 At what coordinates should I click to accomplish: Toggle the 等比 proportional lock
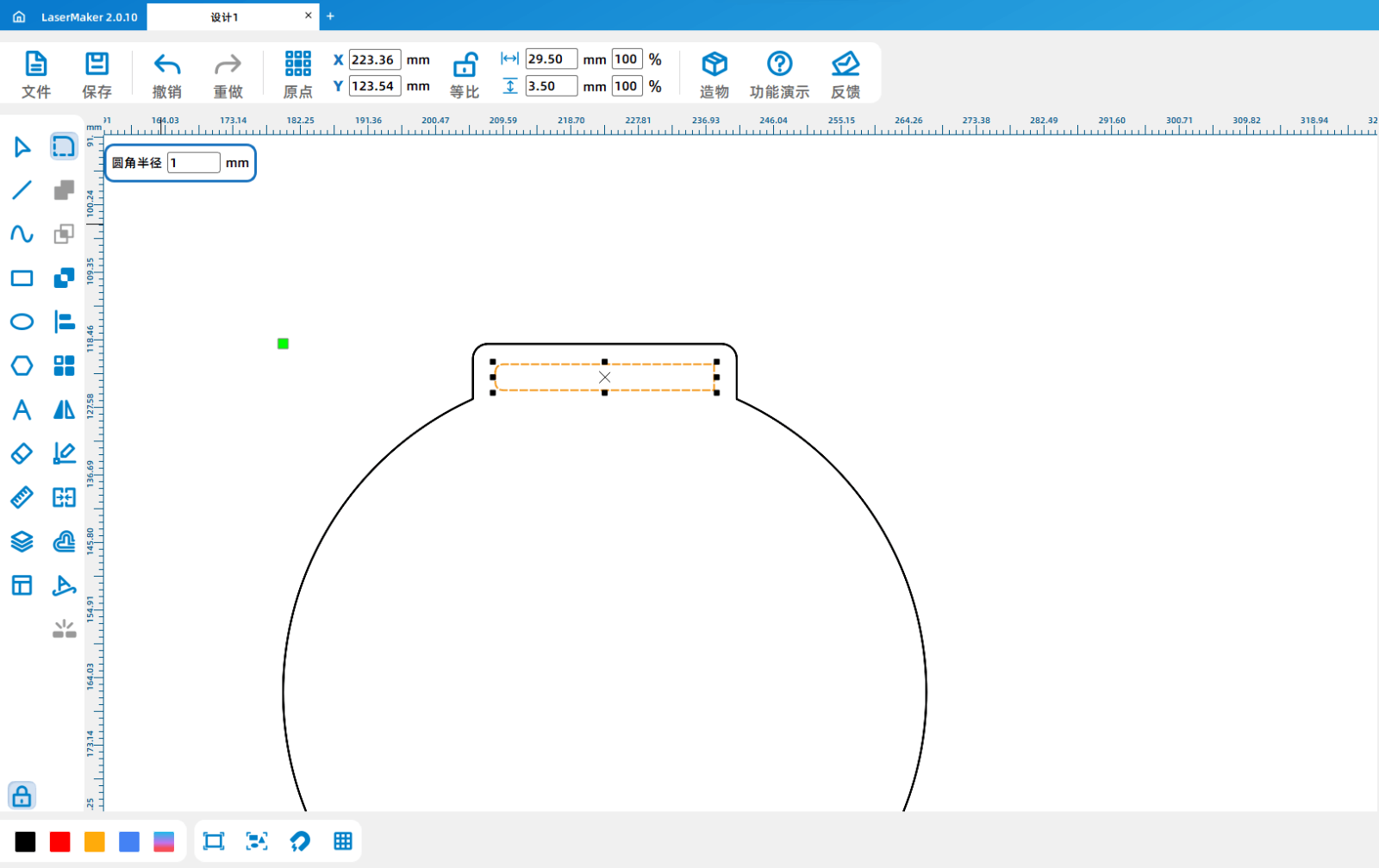tap(465, 74)
